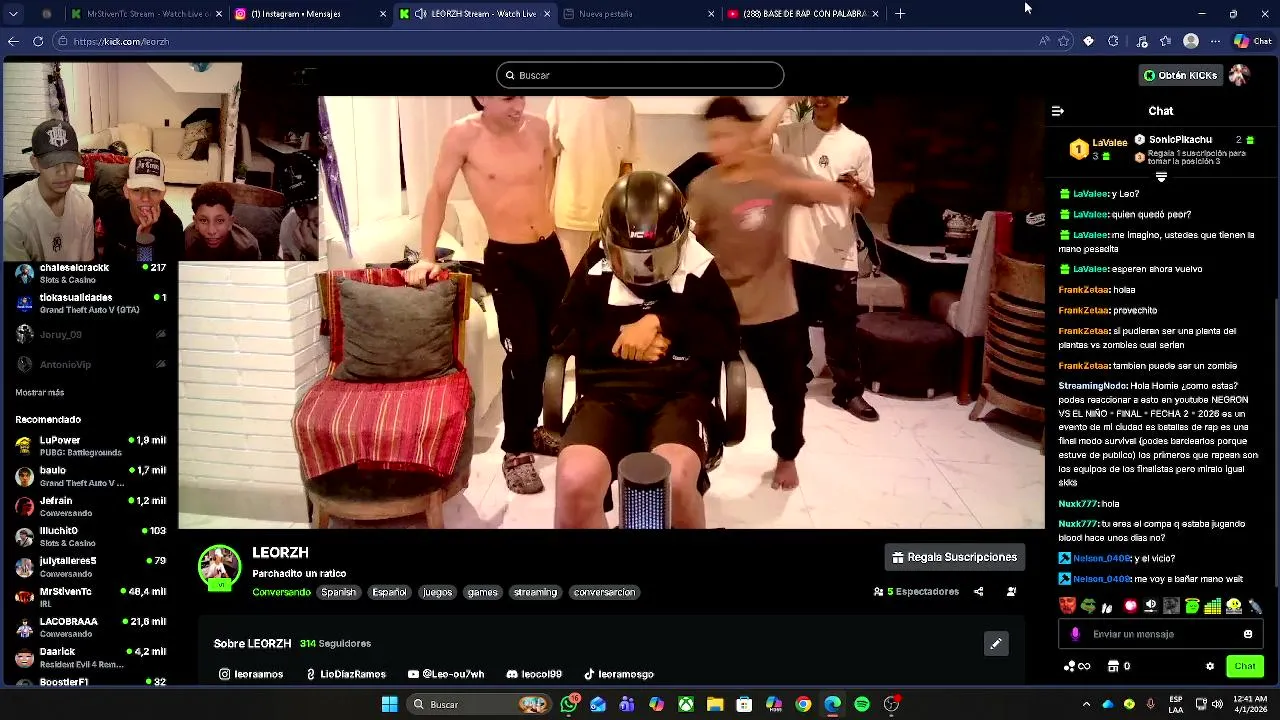Screen dimensions: 1280x720
Task: Open LACOBRAAA recommended channel
Action: point(90,627)
